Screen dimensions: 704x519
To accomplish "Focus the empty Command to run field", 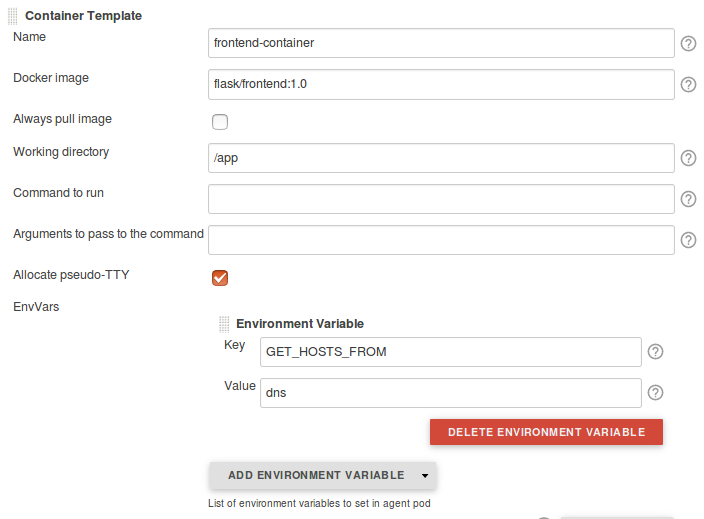I will 441,199.
